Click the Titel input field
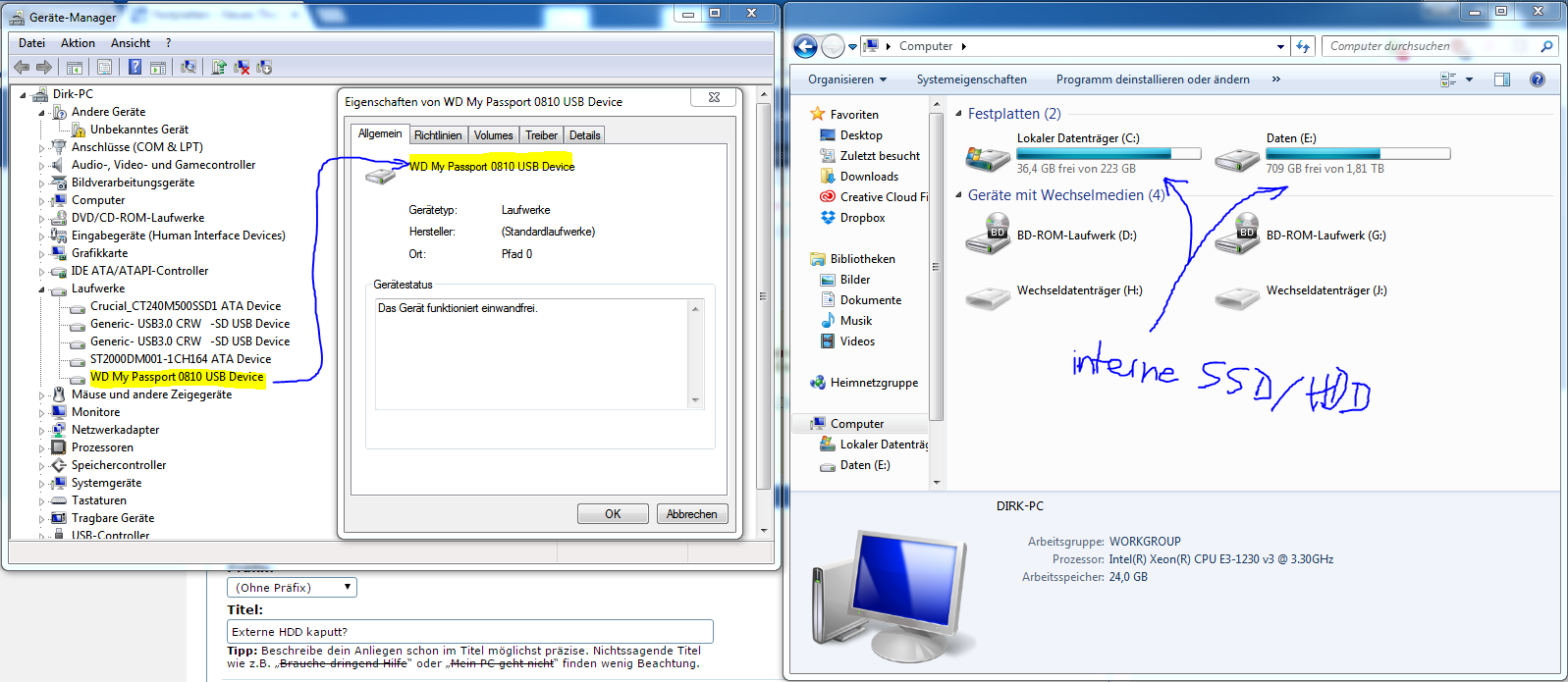Viewport: 1568px width, 682px height. click(470, 632)
